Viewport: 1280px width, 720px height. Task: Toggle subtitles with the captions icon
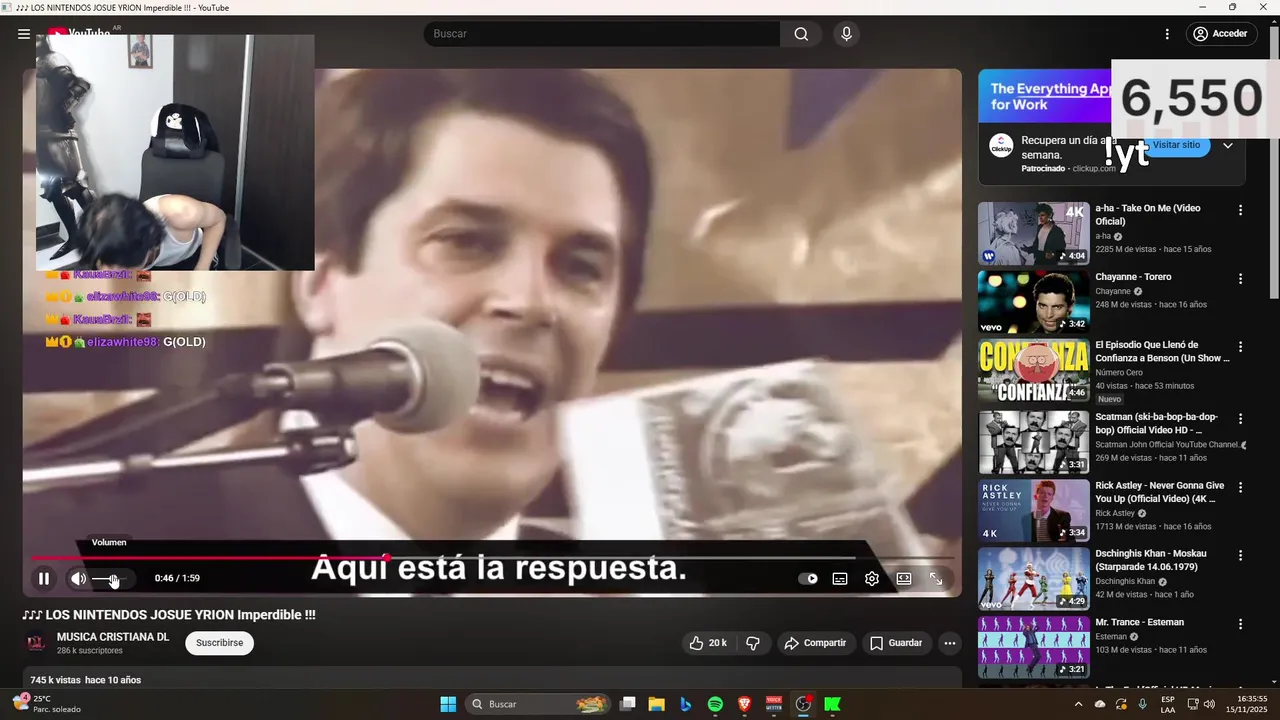point(840,578)
